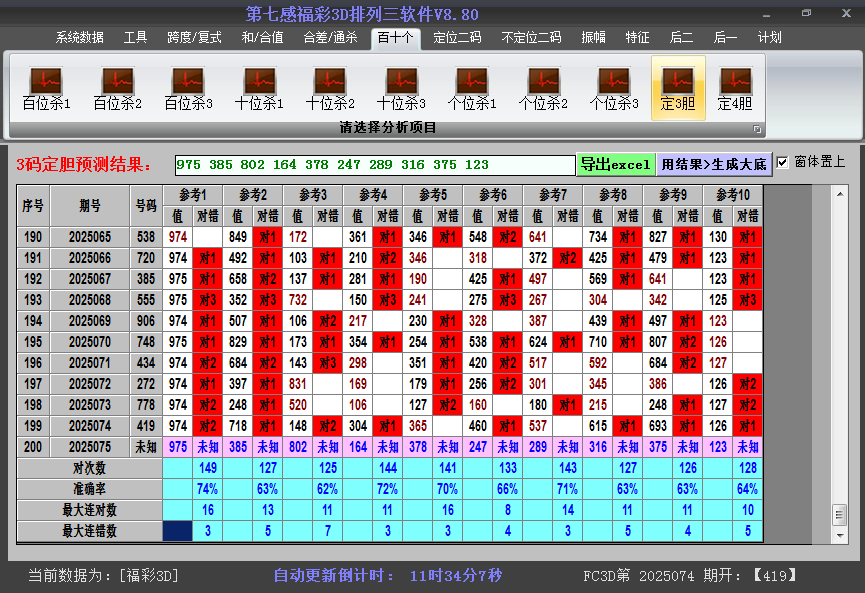The image size is (865, 593).
Task: Switch to the 和/合值 tab
Action: pyautogui.click(x=263, y=38)
